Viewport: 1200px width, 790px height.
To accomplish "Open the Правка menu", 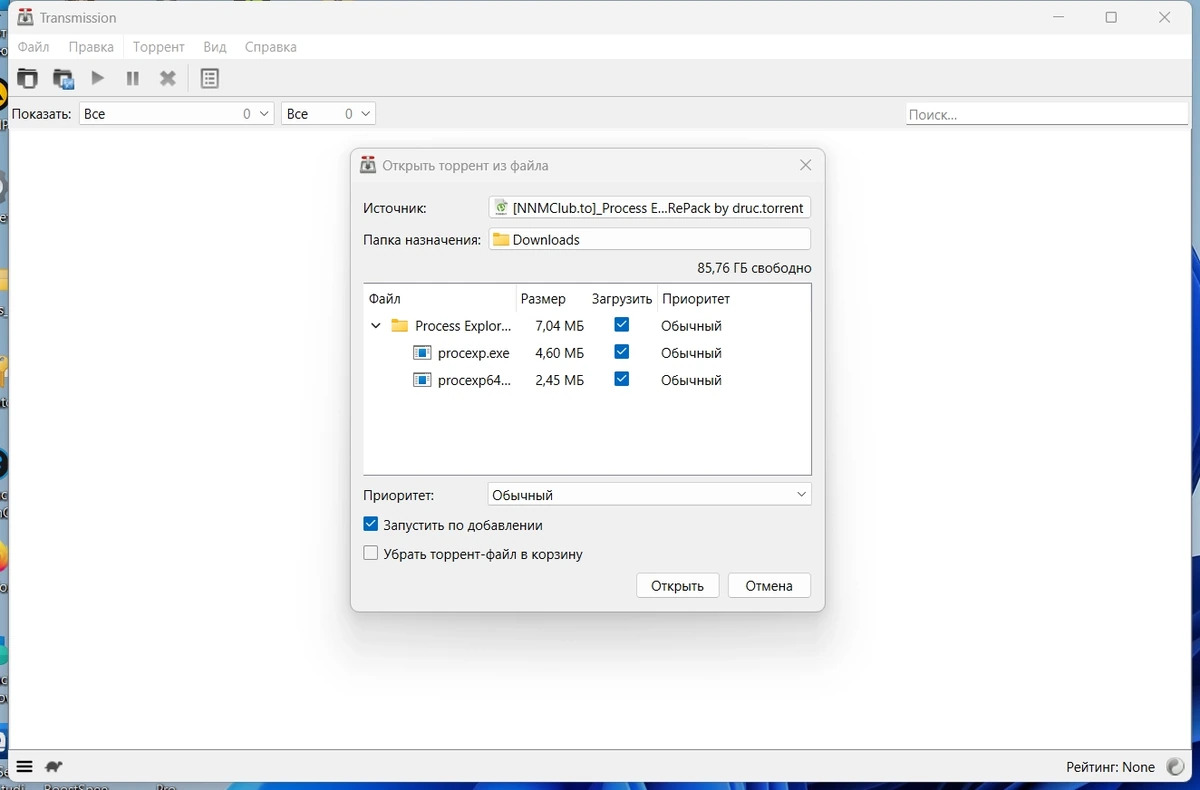I will pyautogui.click(x=91, y=47).
